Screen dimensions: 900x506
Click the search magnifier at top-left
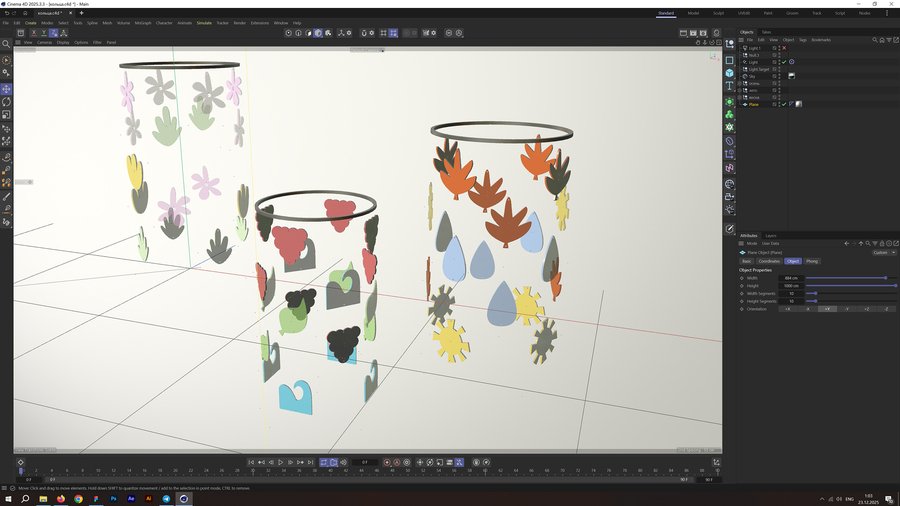pos(6,44)
